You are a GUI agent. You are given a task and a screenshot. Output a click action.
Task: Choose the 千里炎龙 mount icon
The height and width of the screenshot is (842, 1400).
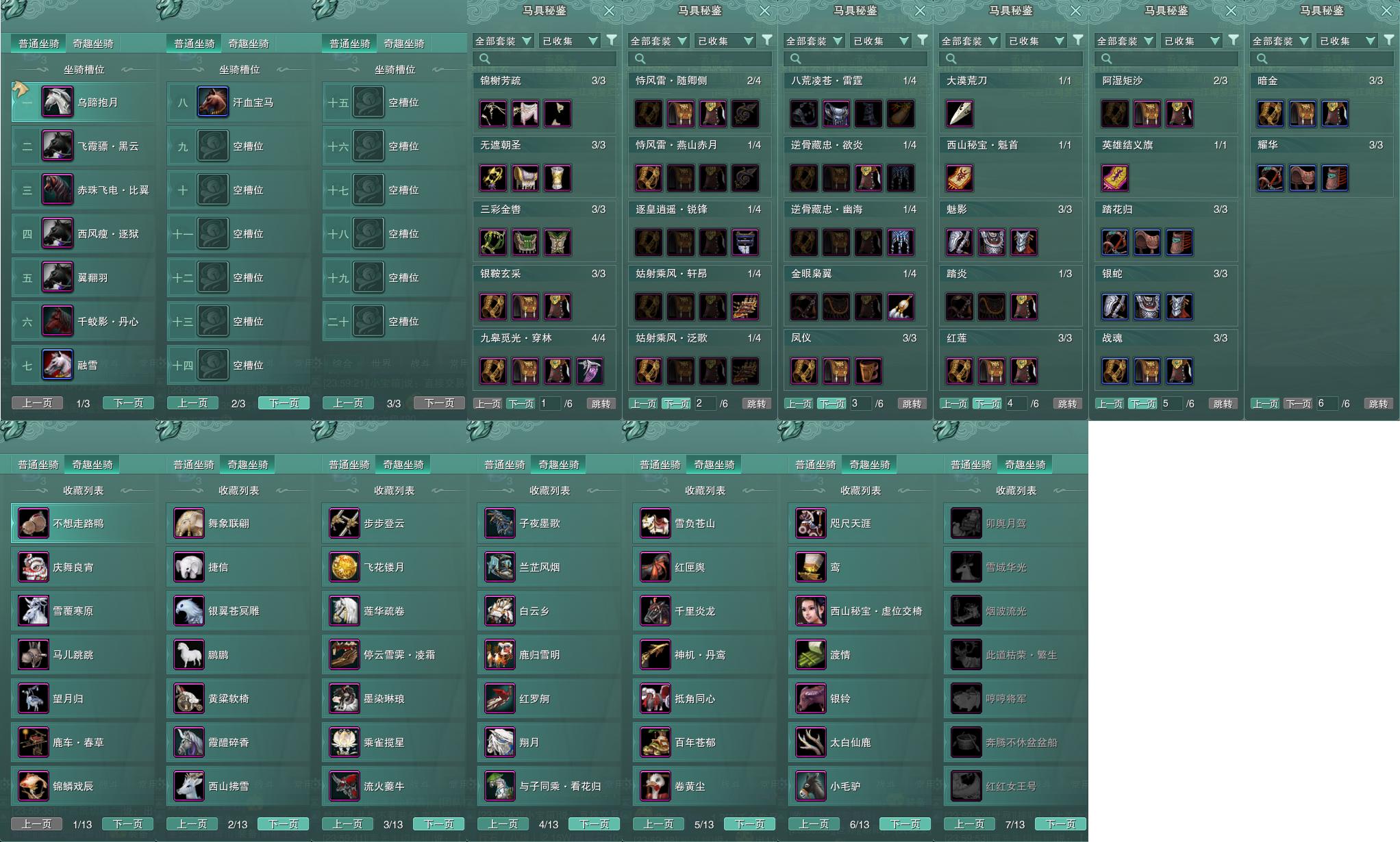pyautogui.click(x=655, y=611)
